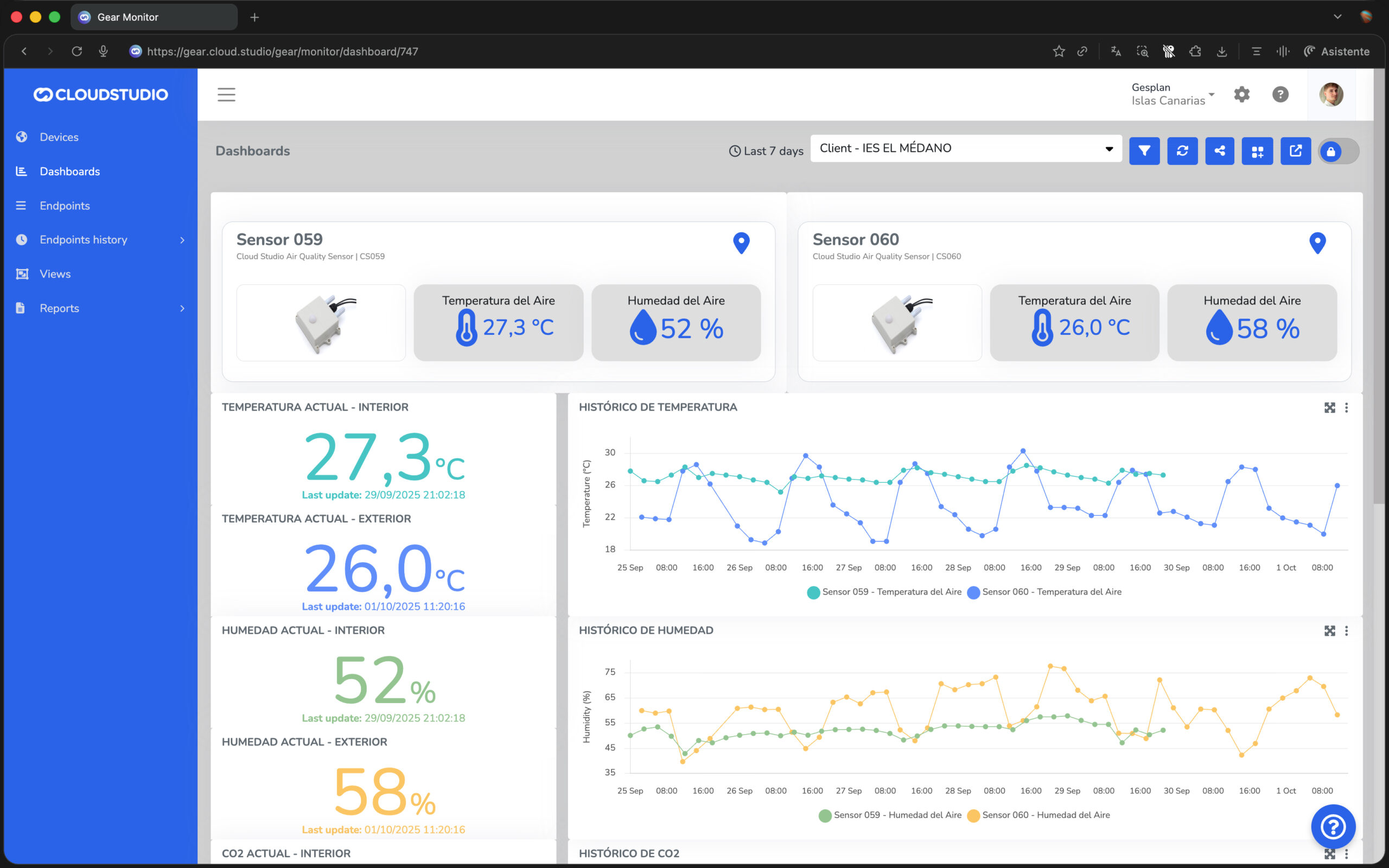1389x868 pixels.
Task: Open Histórico de Humedad options menu
Action: [1347, 631]
